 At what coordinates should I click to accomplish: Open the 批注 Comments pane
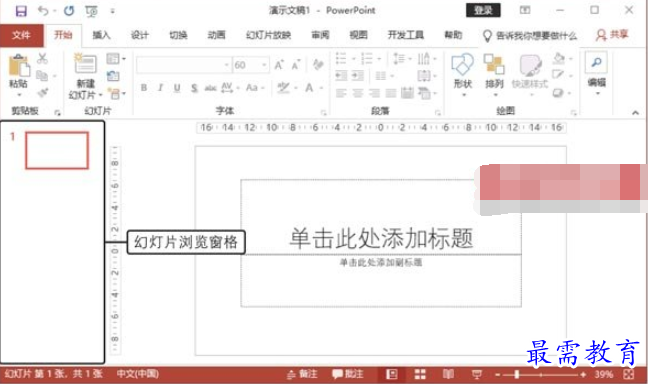click(348, 374)
